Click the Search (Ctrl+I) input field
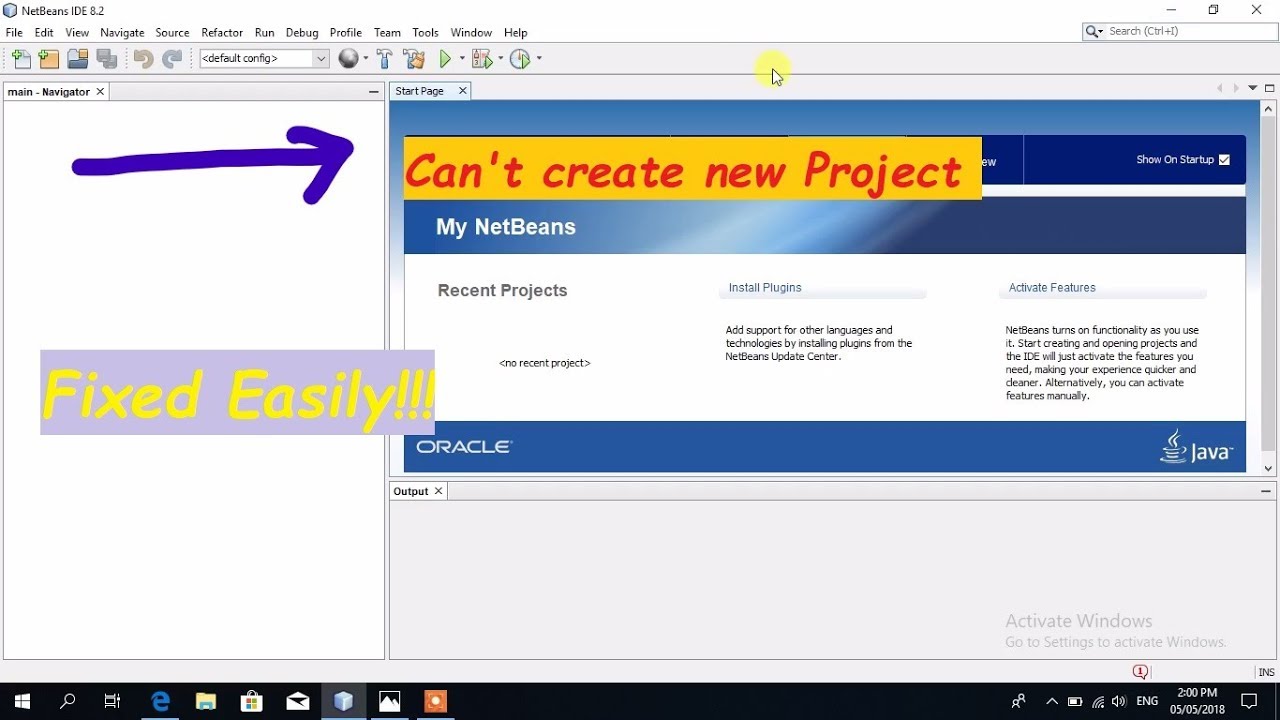The width and height of the screenshot is (1280, 720). click(x=1190, y=32)
